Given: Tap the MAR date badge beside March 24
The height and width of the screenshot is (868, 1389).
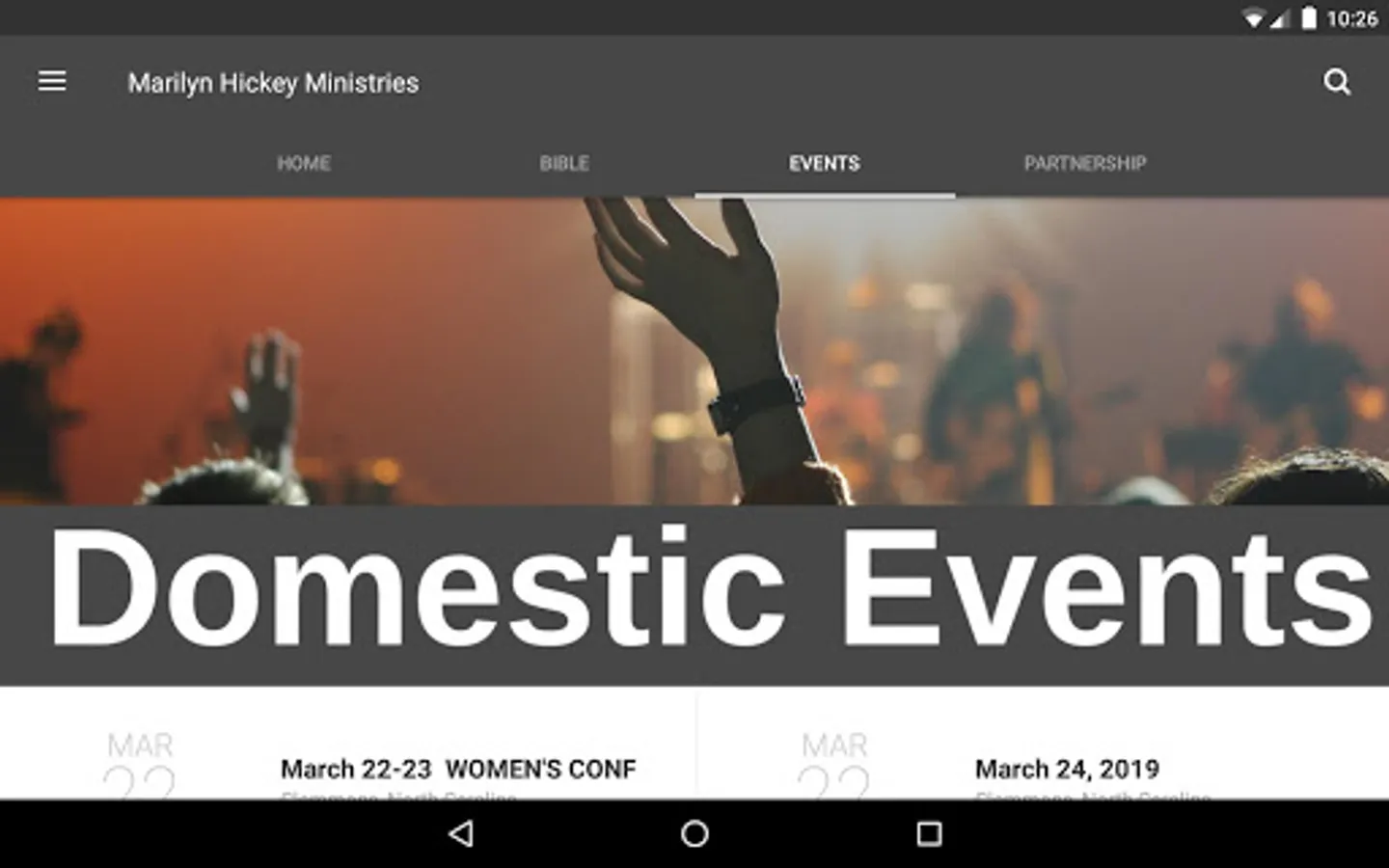Looking at the screenshot, I should click(834, 767).
